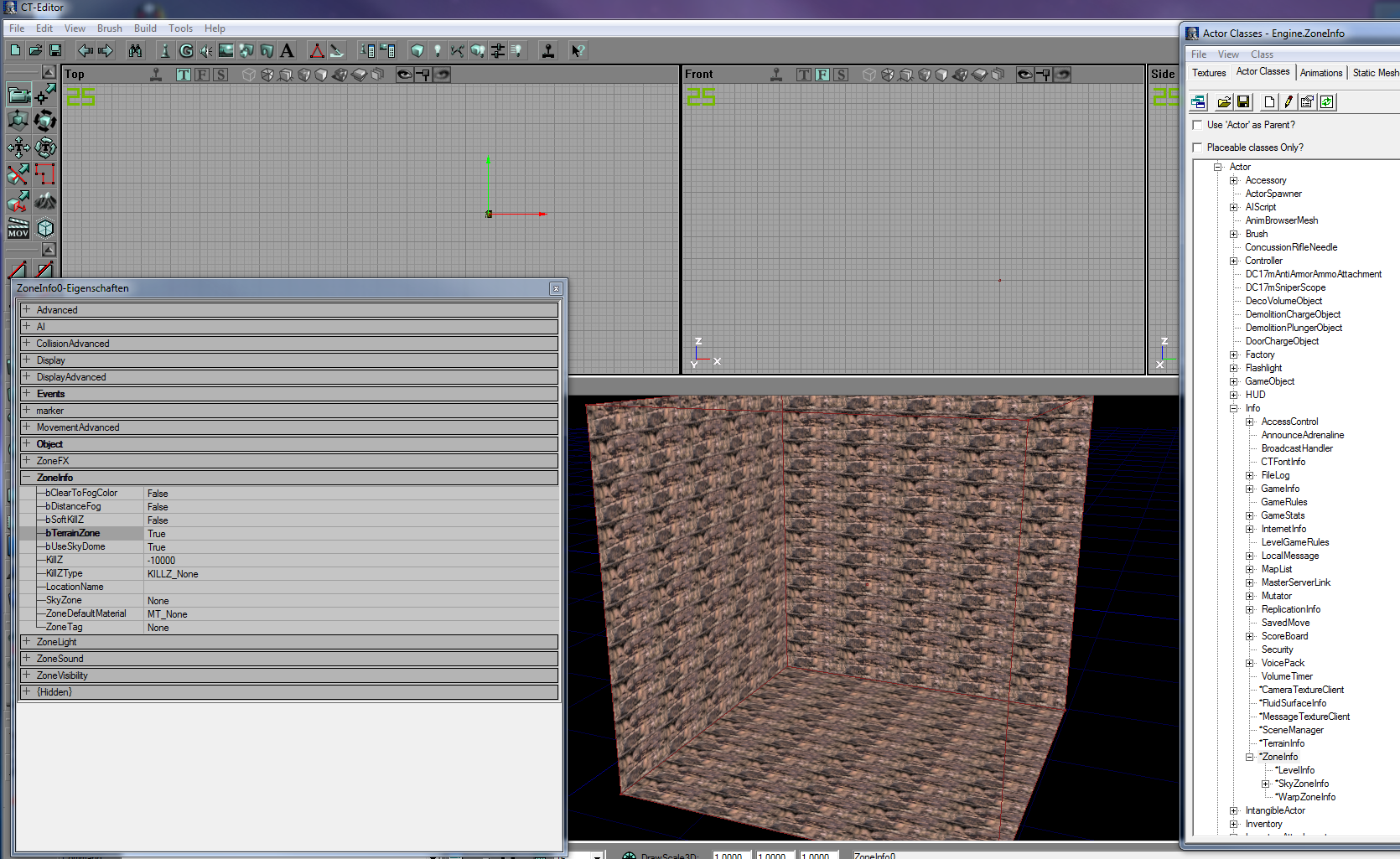Expand the SkyZoneInfo tree node
The image size is (1400, 859).
tap(1266, 784)
